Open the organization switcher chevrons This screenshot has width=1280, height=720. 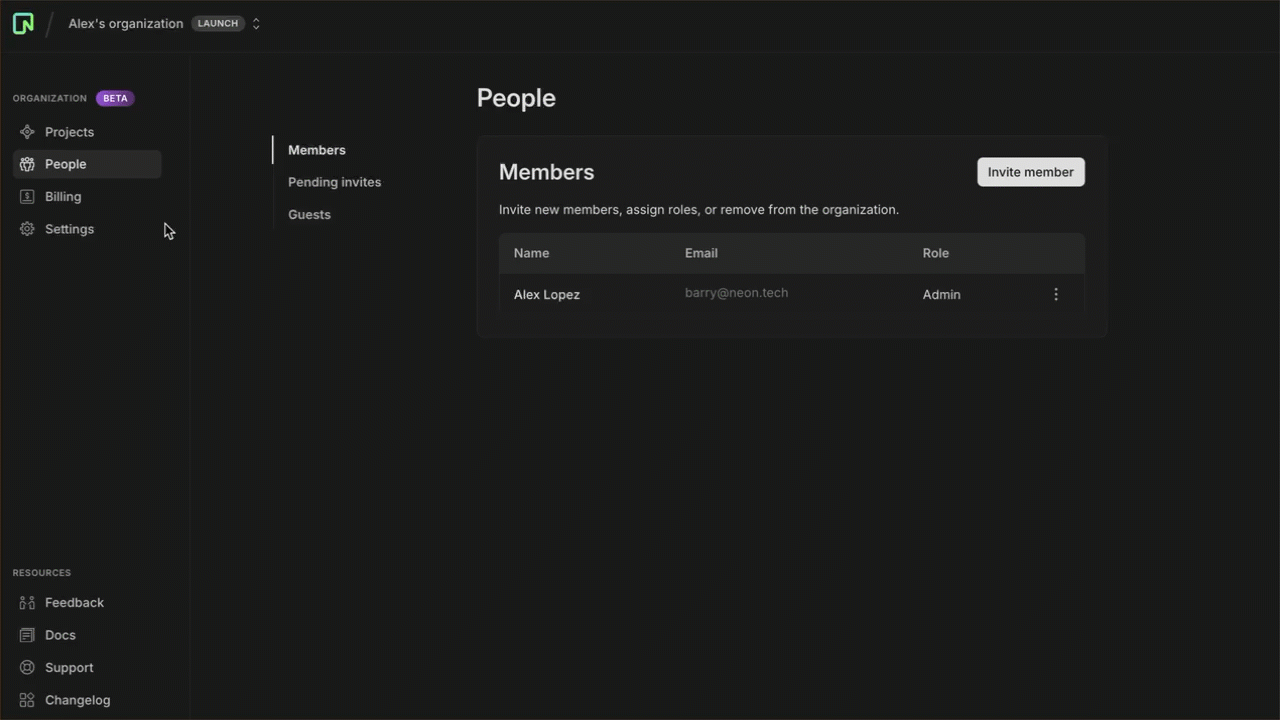click(x=256, y=24)
